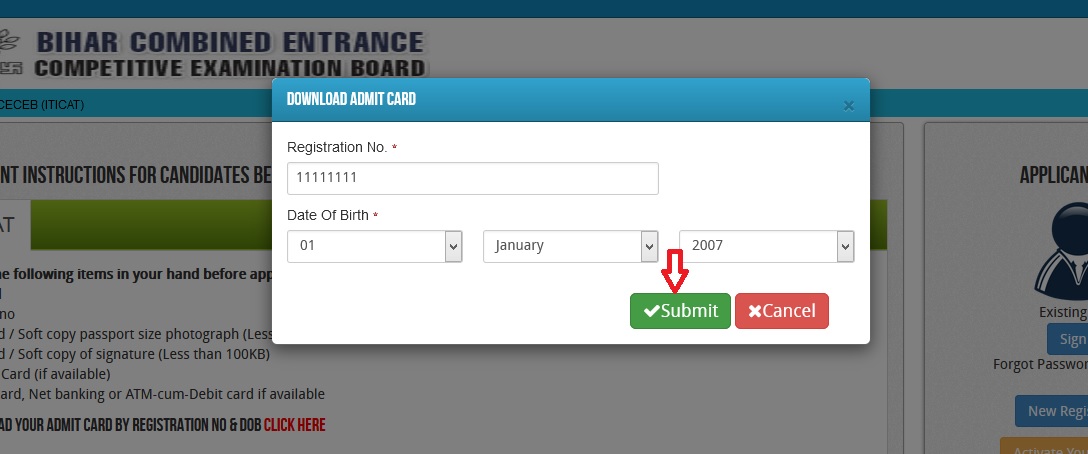Close the Download Admit Card dialog
Screen dimensions: 1088x454
[848, 106]
